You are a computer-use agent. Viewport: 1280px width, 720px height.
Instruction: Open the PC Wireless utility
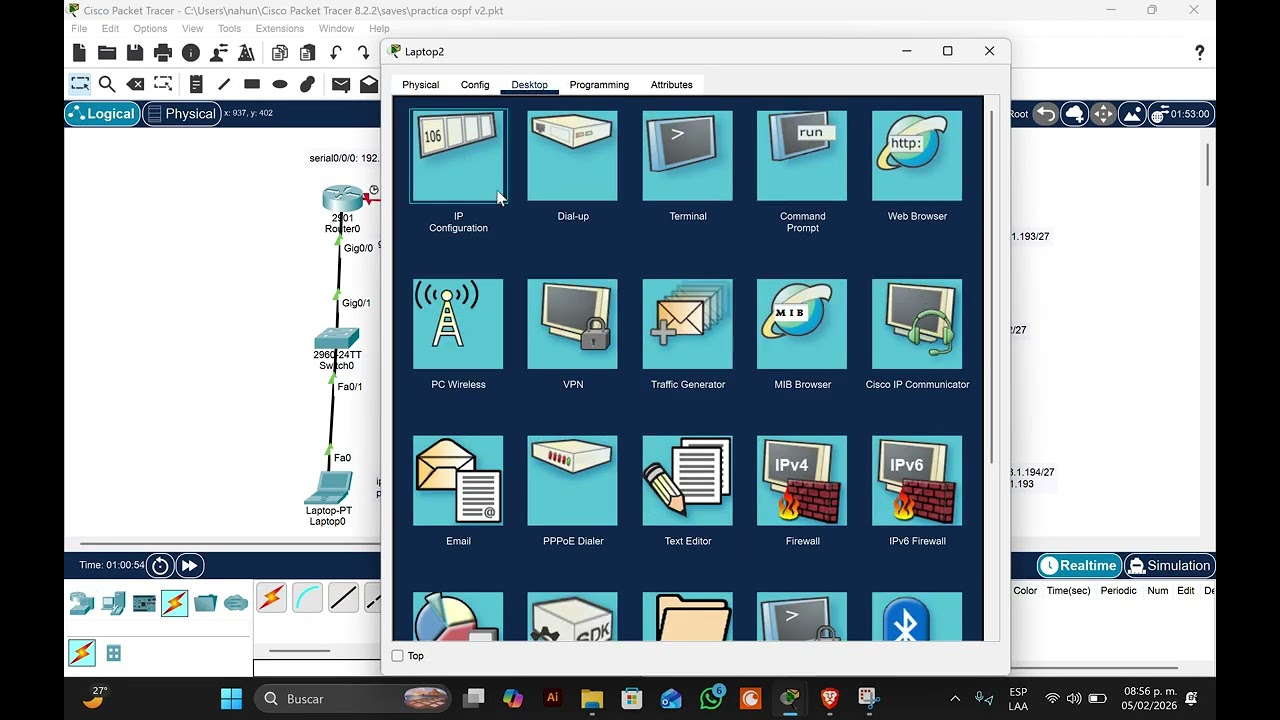[458, 324]
